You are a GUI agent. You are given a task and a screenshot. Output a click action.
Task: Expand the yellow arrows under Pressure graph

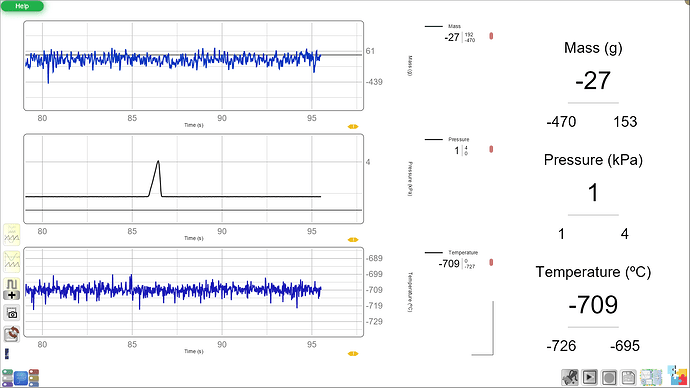coord(353,240)
